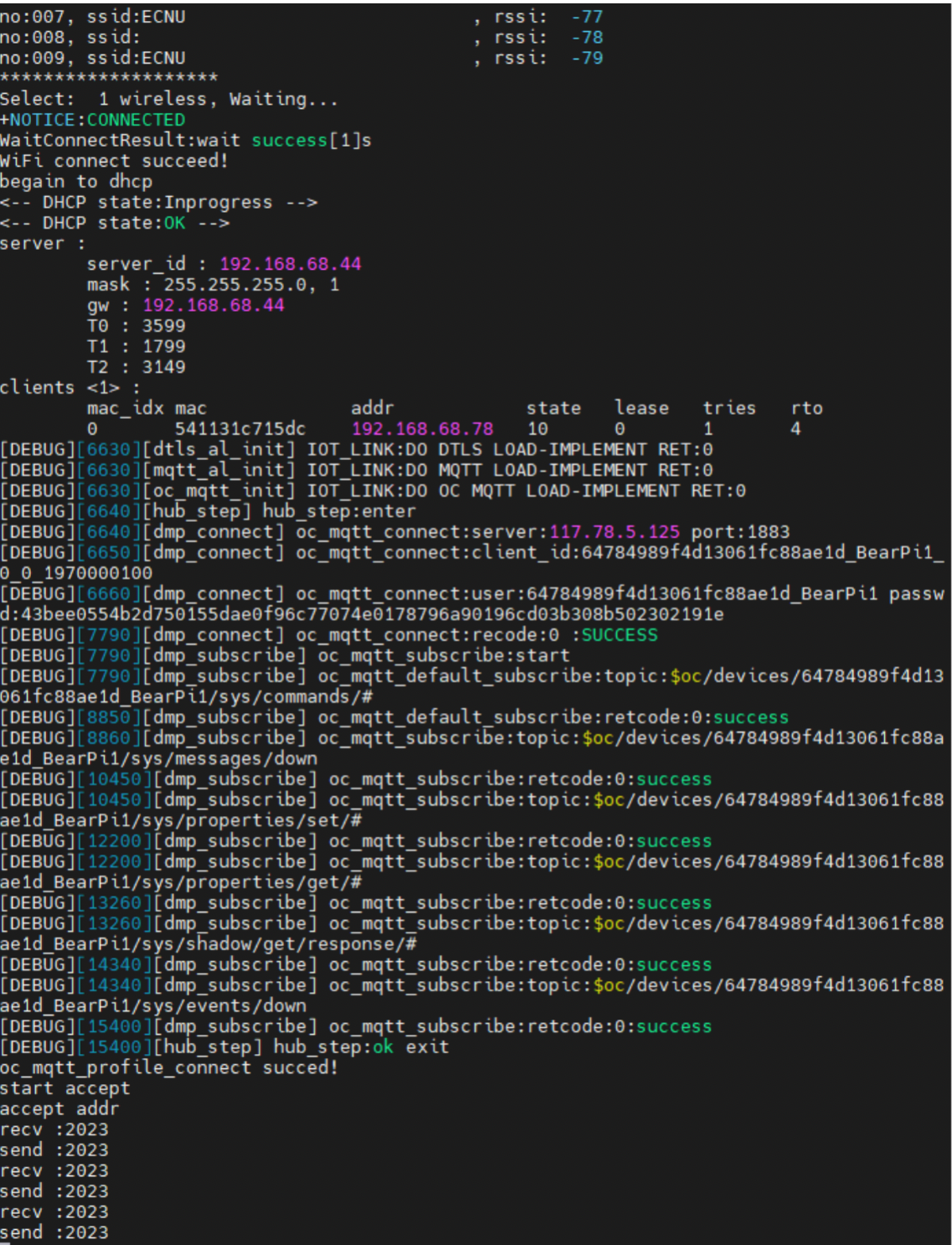This screenshot has height=1245, width=952.
Task: Click the 'accept addr' line
Action: click(59, 1109)
